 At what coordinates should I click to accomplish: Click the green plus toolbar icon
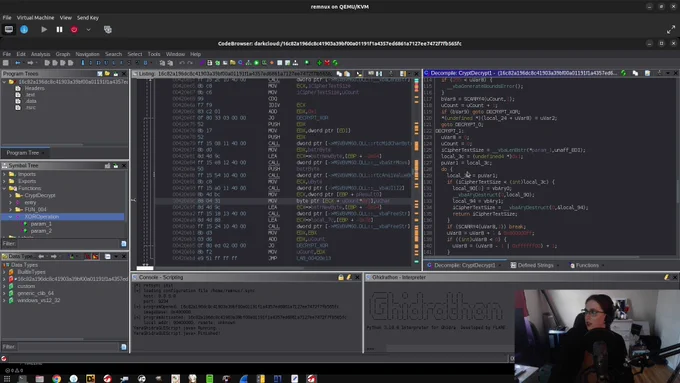[x=319, y=63]
